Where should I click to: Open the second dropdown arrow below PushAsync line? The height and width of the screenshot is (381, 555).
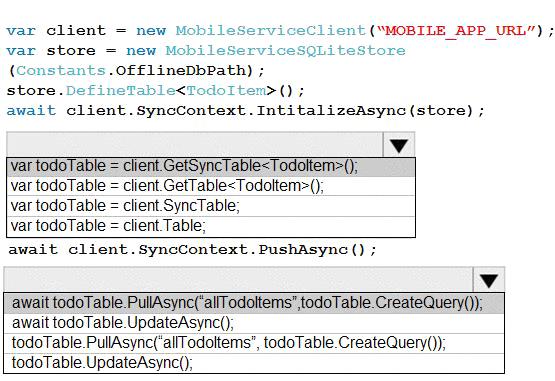click(489, 280)
